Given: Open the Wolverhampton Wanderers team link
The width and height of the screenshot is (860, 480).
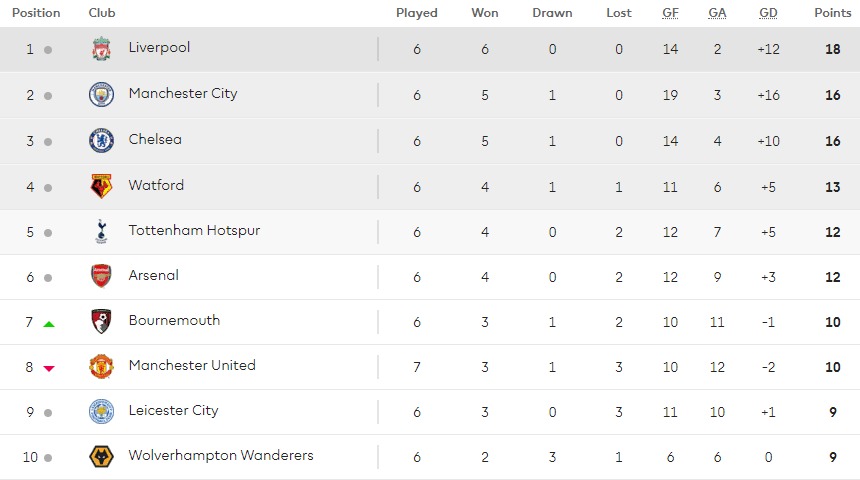Looking at the screenshot, I should tap(221, 455).
